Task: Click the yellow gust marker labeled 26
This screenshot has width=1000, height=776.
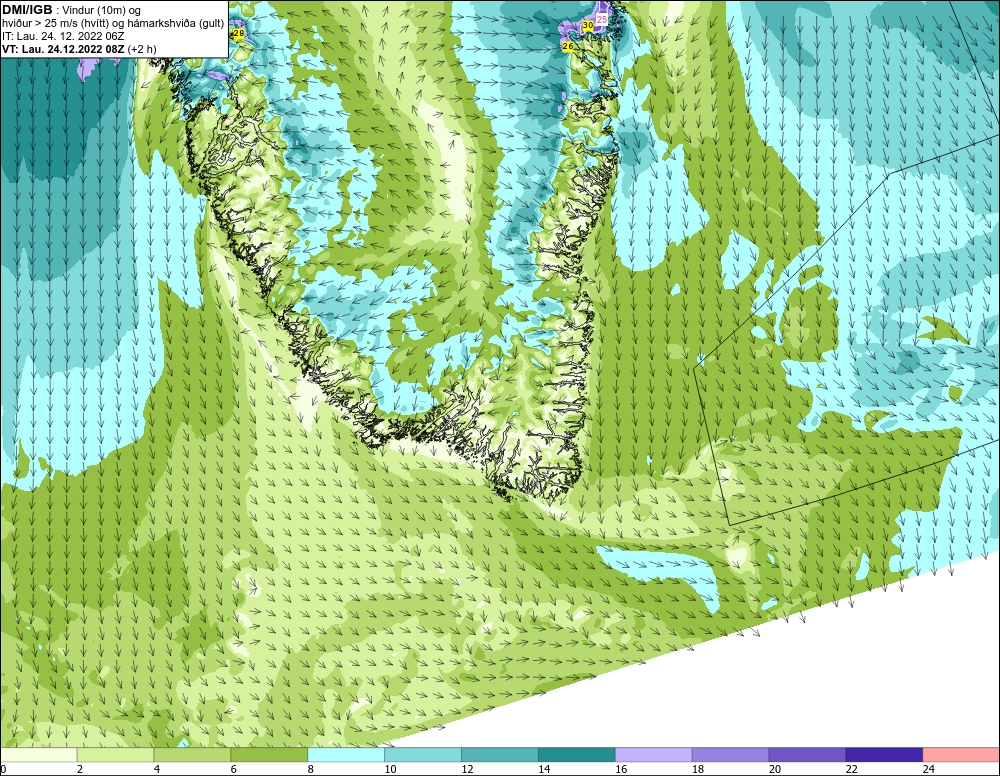Action: (x=568, y=46)
